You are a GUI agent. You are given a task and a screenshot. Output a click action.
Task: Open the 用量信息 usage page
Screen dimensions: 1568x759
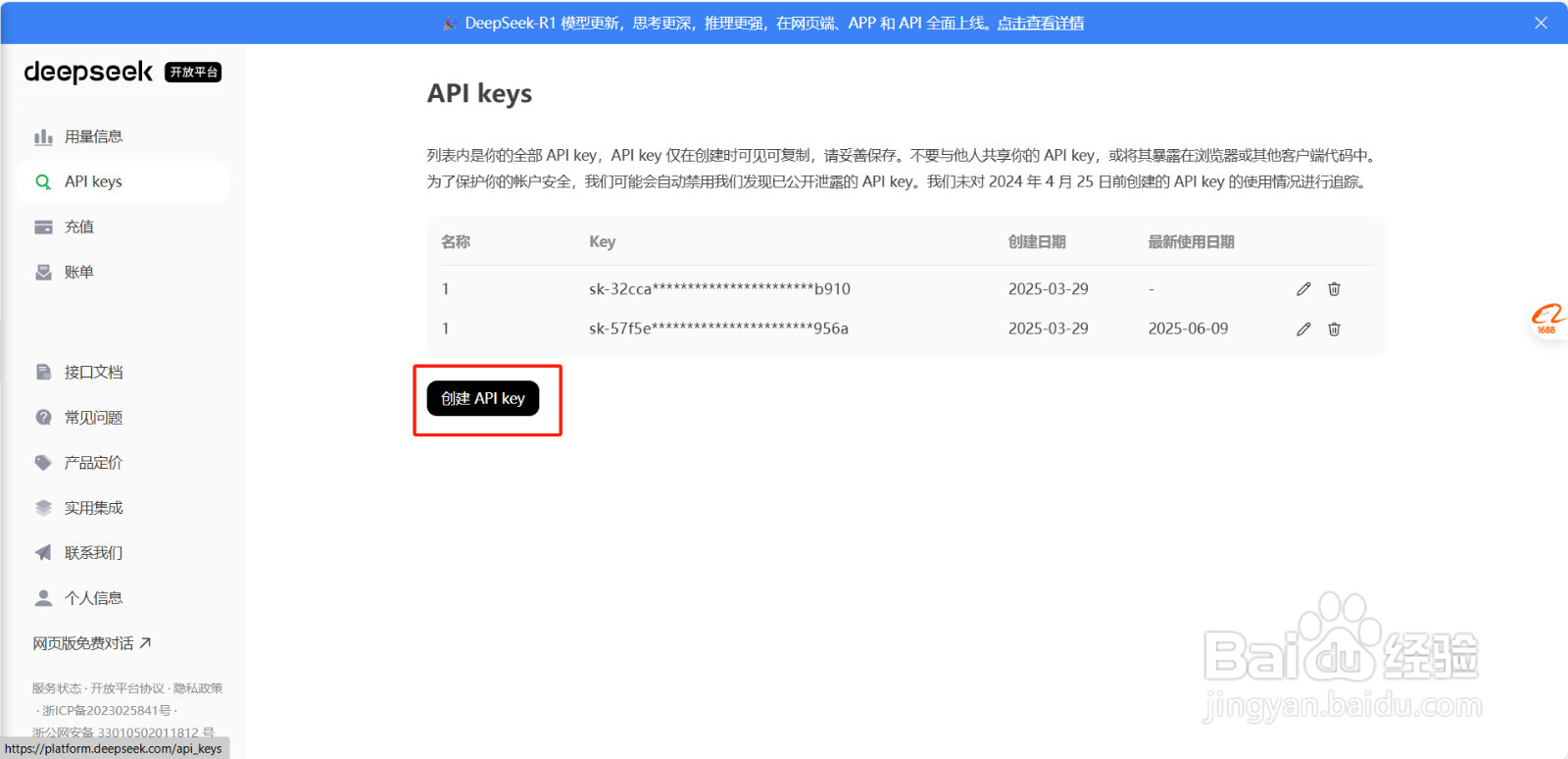pyautogui.click(x=123, y=137)
